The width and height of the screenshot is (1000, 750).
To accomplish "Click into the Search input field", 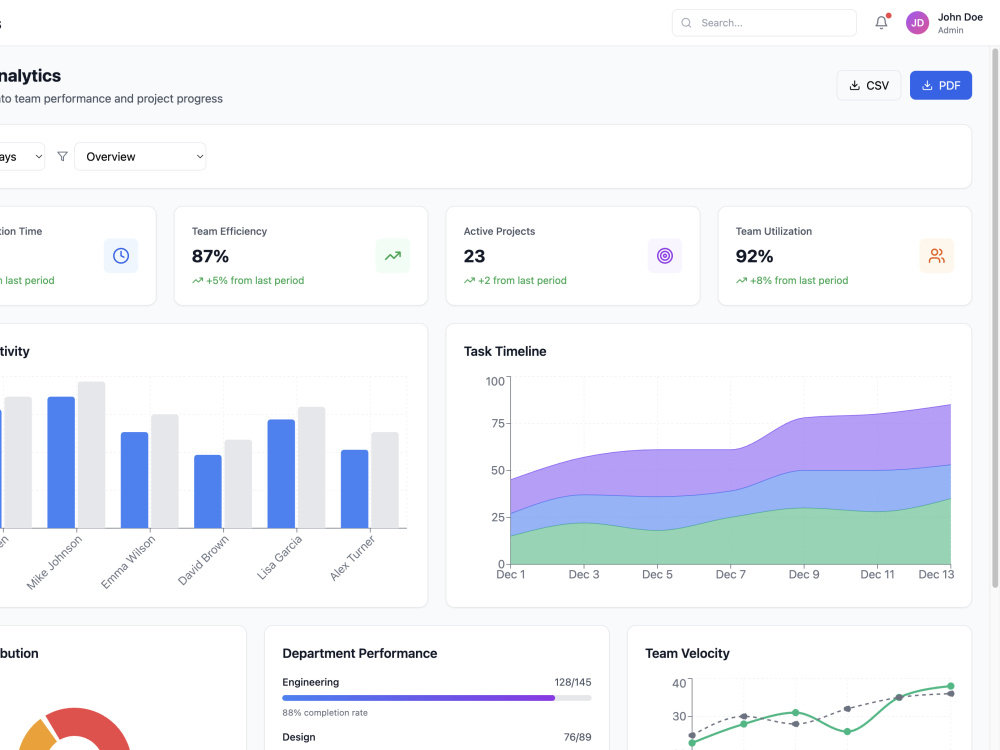I will (x=764, y=23).
